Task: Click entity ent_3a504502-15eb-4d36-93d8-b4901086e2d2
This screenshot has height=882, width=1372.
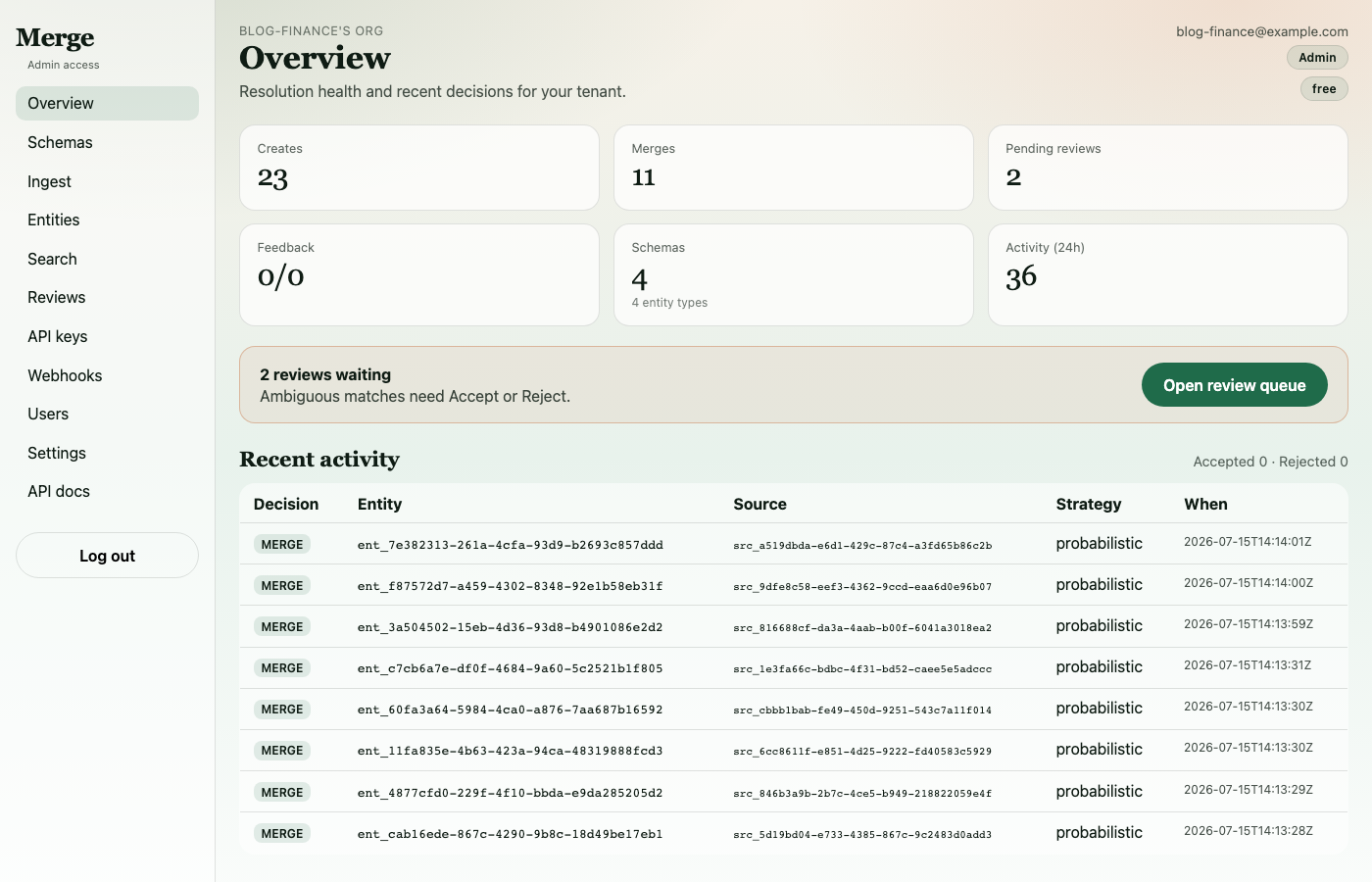Action: point(511,627)
